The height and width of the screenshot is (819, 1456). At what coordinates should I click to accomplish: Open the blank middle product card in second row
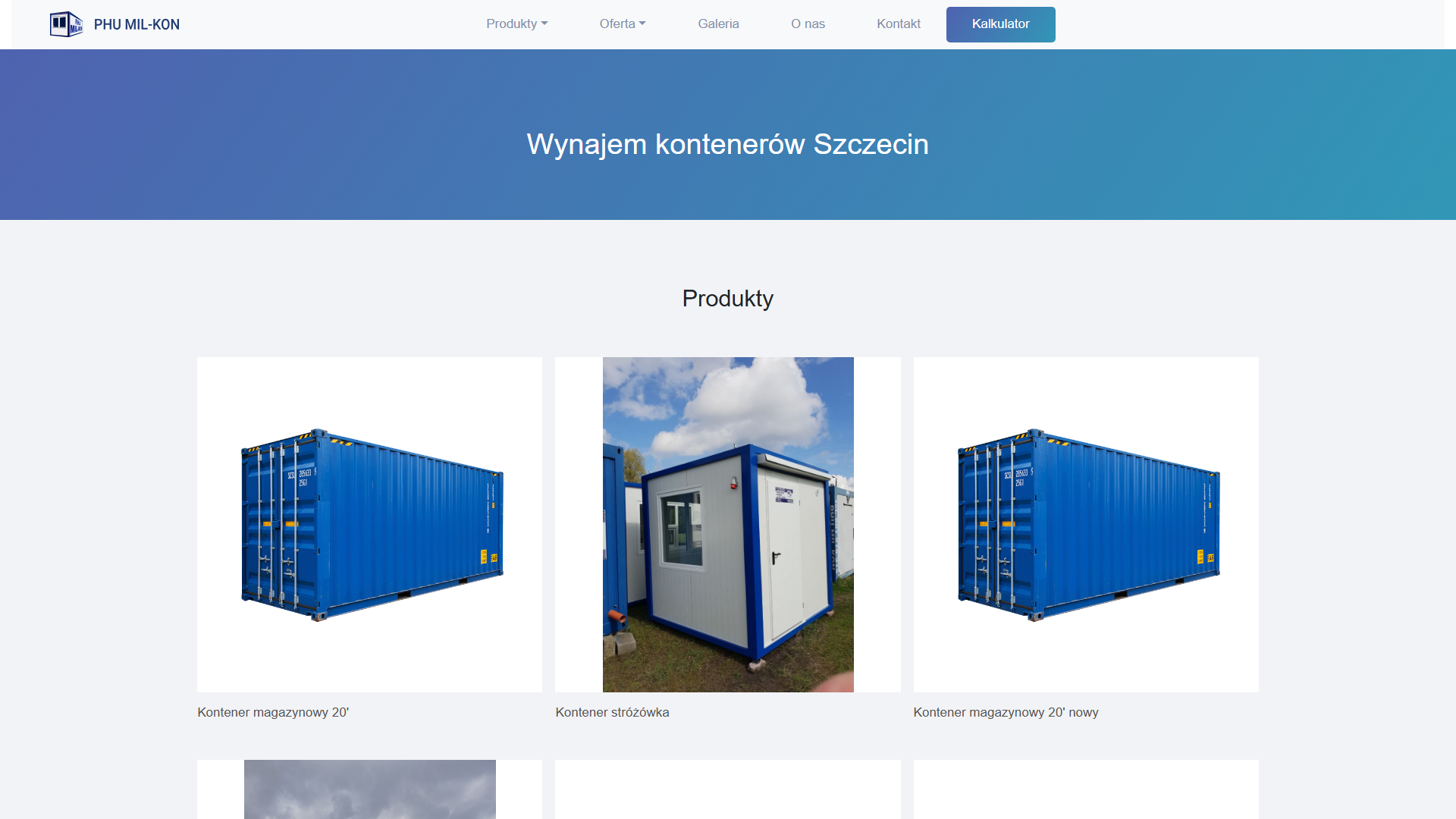tap(728, 789)
